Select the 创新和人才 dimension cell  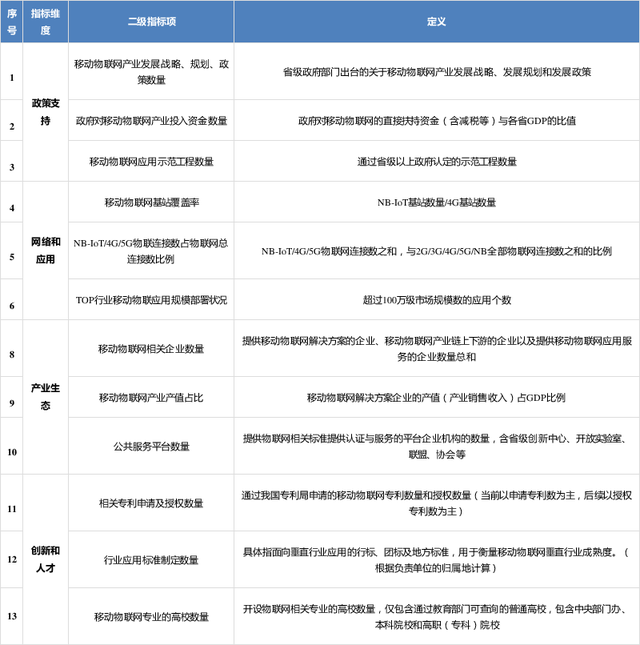click(x=45, y=558)
